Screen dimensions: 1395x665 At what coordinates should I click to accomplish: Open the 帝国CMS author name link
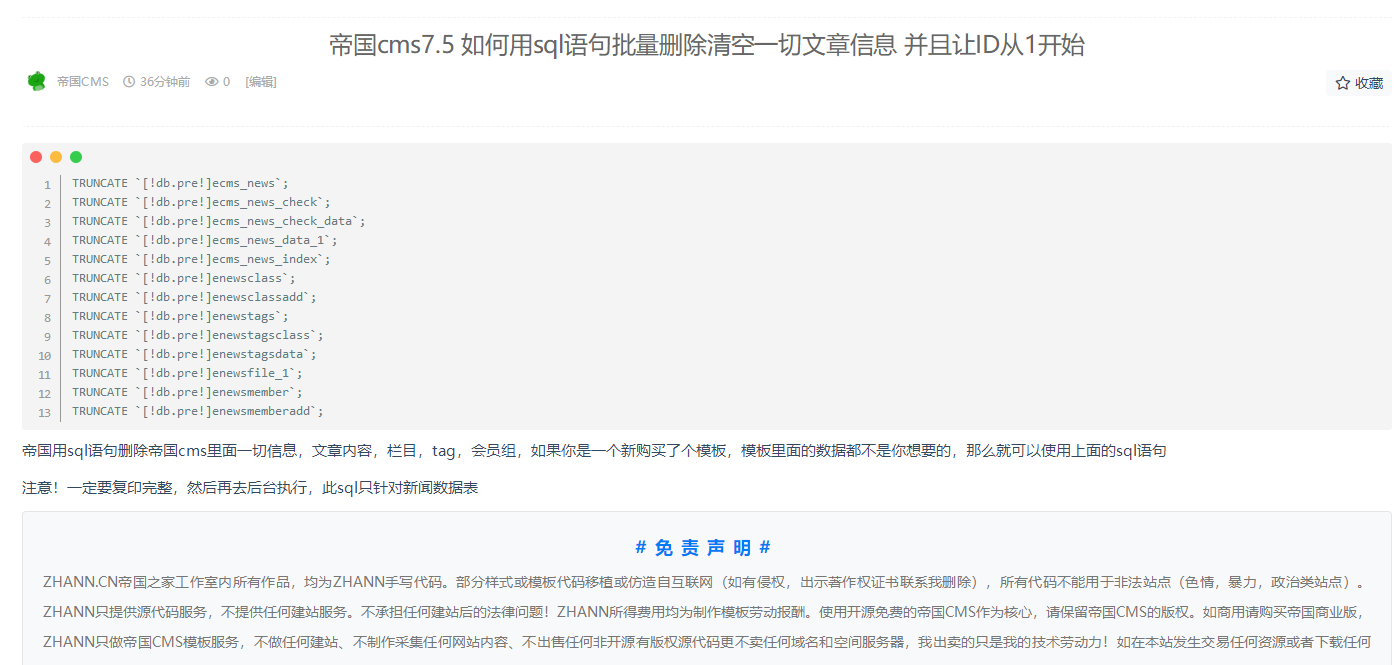(x=85, y=82)
